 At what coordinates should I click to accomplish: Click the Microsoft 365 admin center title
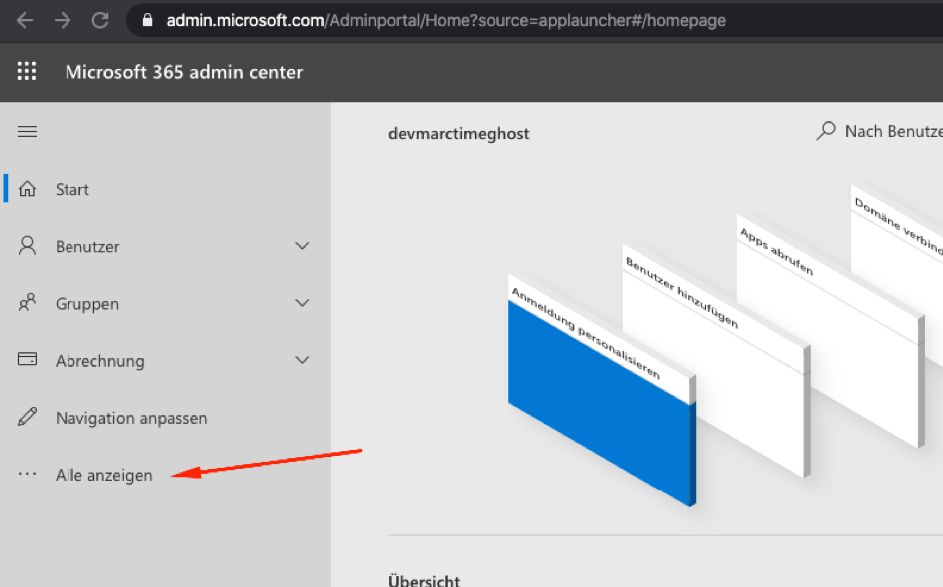point(184,72)
